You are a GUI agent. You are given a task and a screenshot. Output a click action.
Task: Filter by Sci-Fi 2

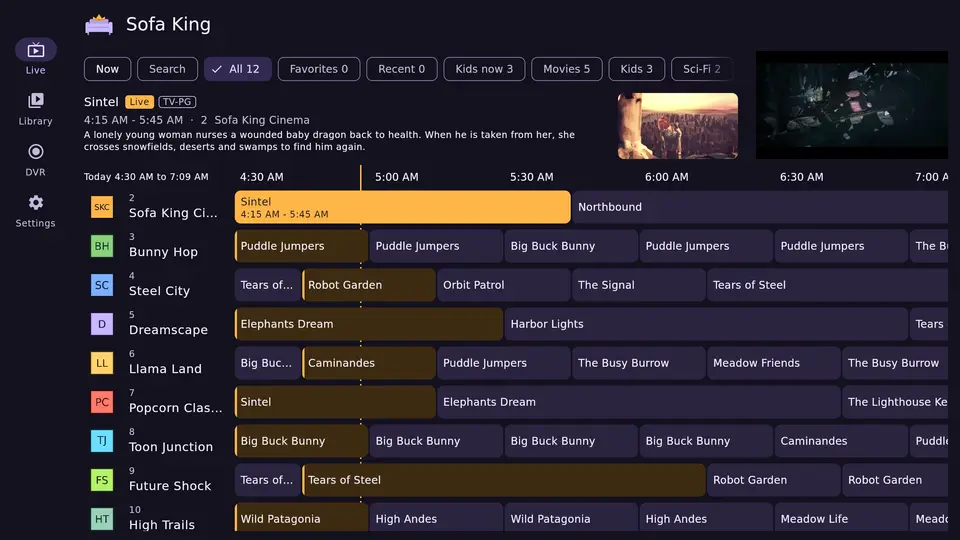[x=702, y=69]
